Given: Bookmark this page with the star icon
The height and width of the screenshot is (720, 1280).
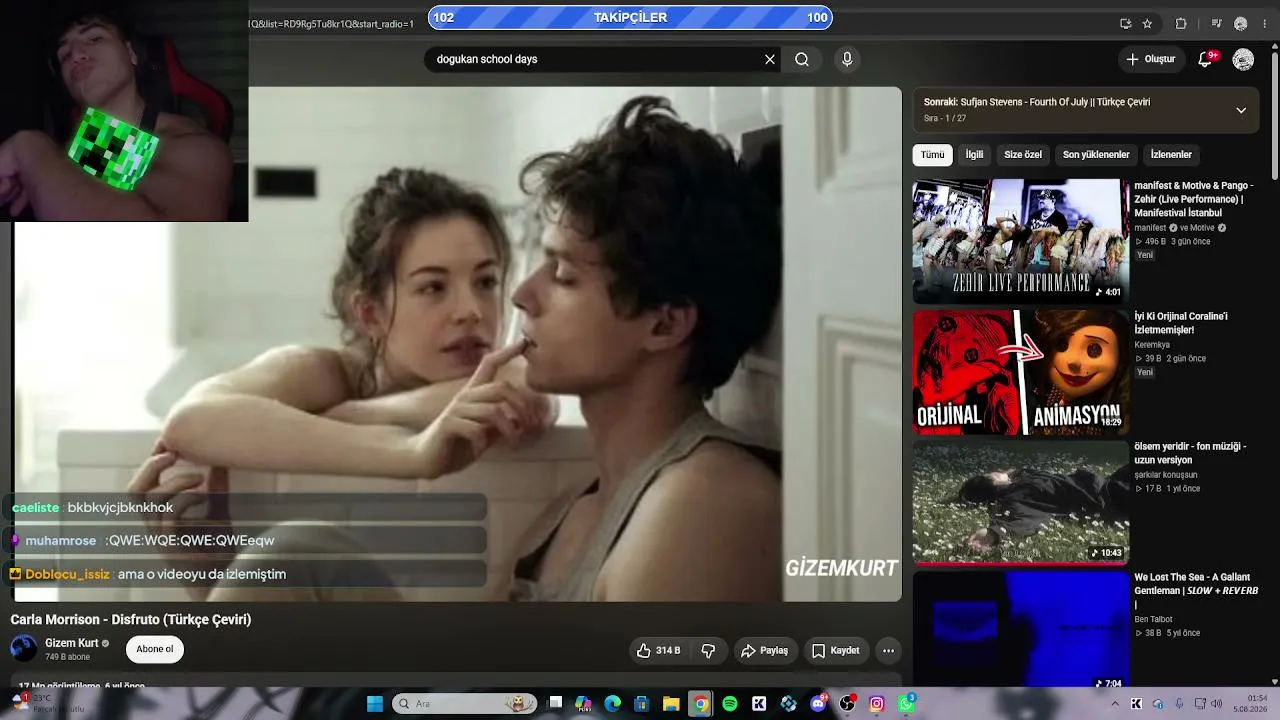Looking at the screenshot, I should pos(1147,24).
